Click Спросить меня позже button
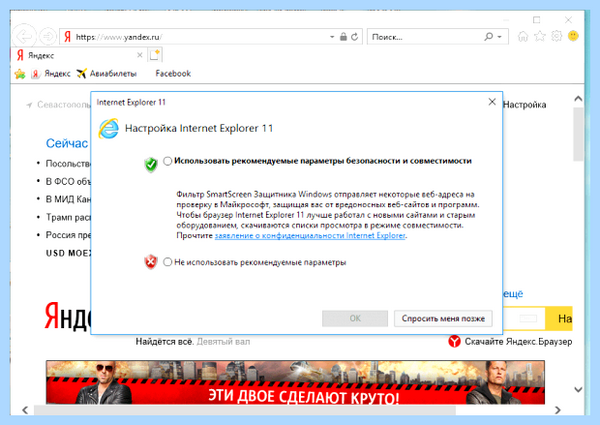Image resolution: width=600 pixels, height=425 pixels. 443,318
